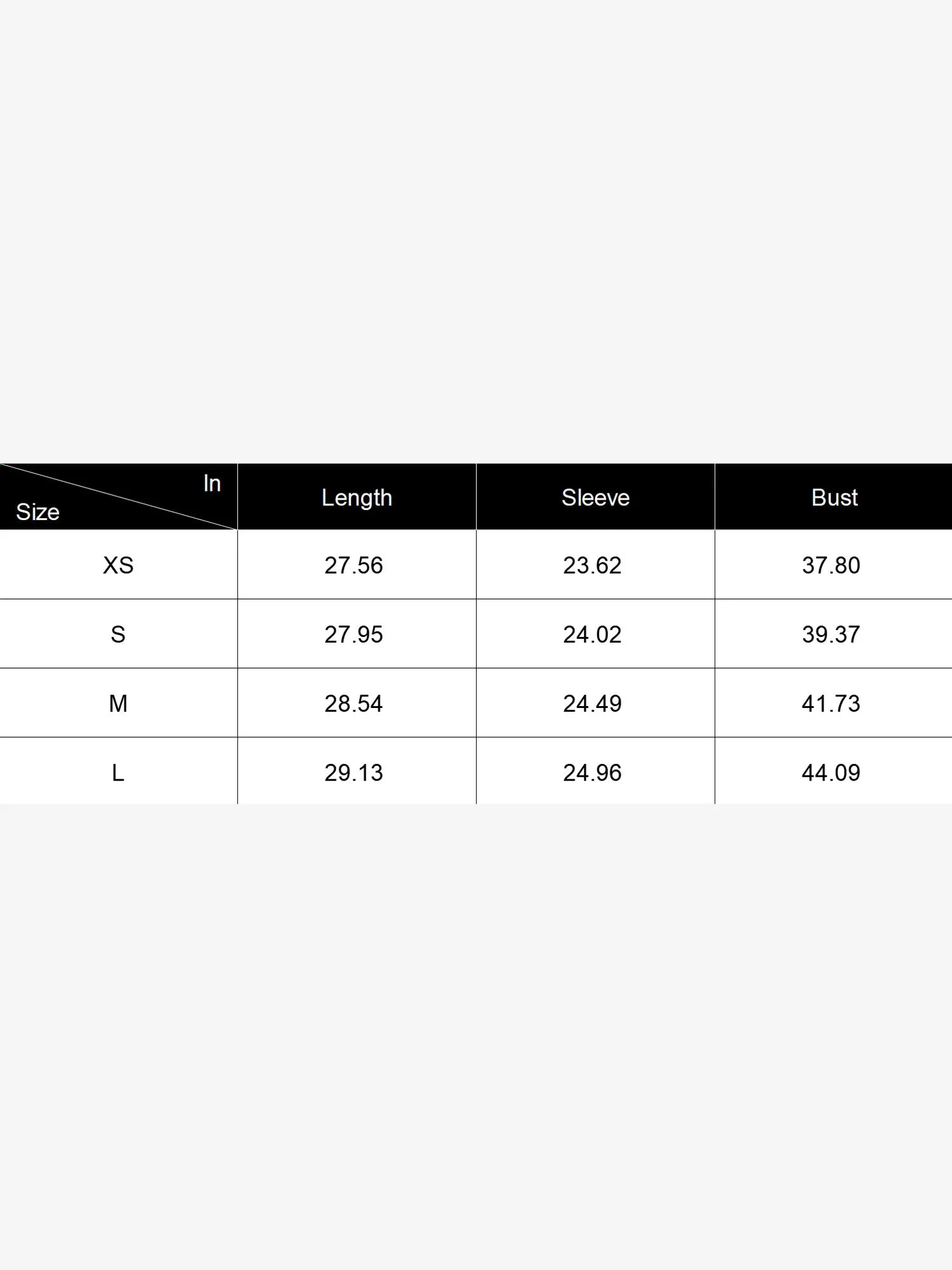Click the 27.56 length value
This screenshot has height=1270, width=952.
[354, 565]
